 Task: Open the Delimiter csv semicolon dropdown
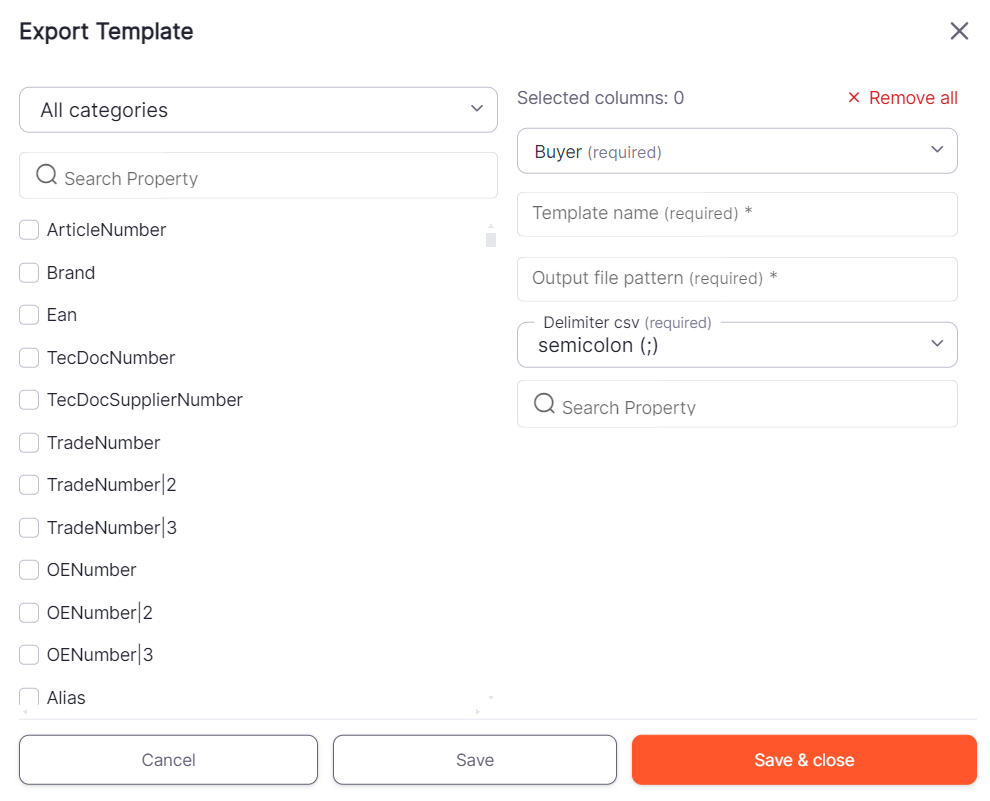[x=737, y=345]
